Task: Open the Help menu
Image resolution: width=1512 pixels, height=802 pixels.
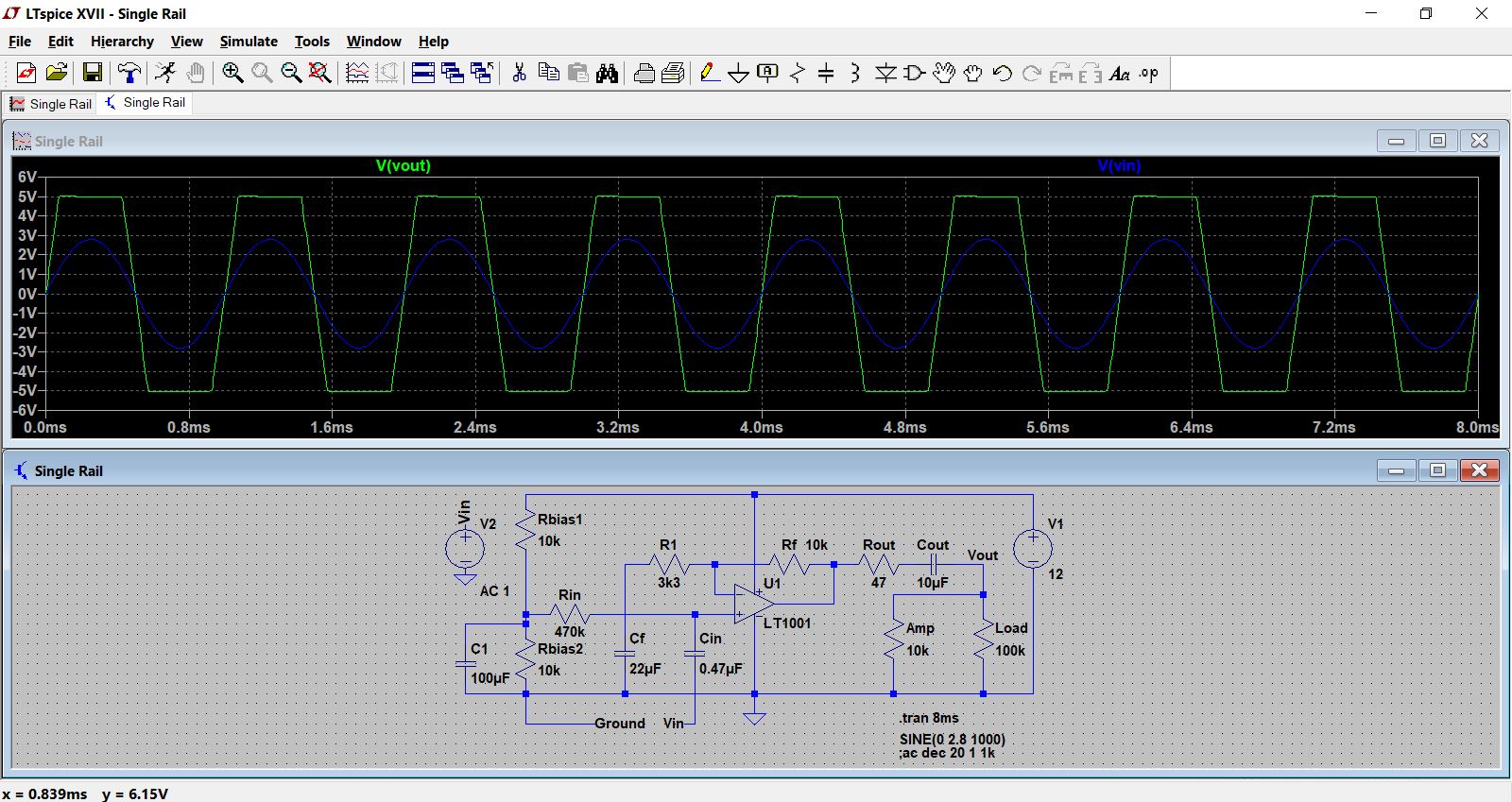Action: [x=434, y=42]
